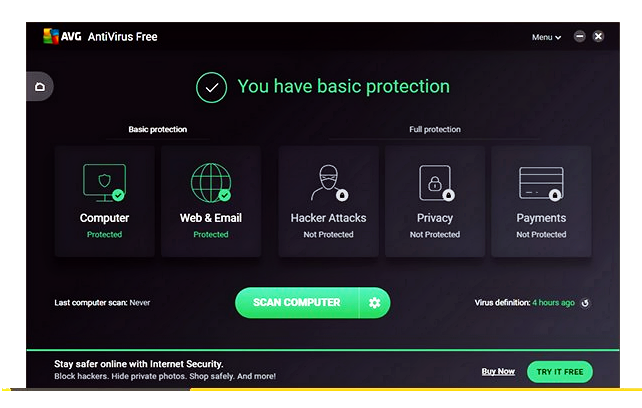The image size is (642, 408).
Task: Select the Hacker Attacks masked figure icon
Action: click(329, 183)
